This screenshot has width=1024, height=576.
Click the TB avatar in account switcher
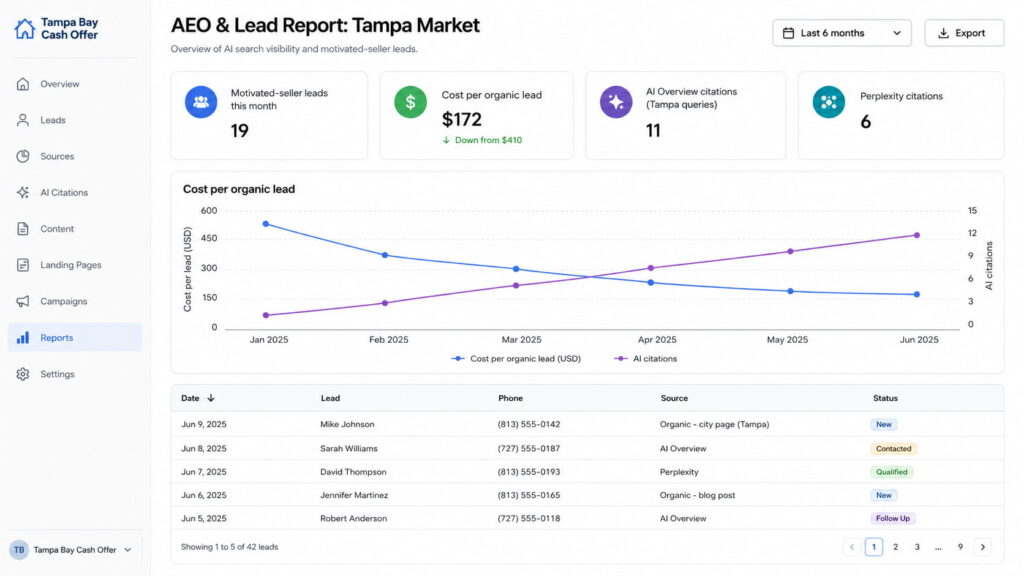tap(19, 550)
